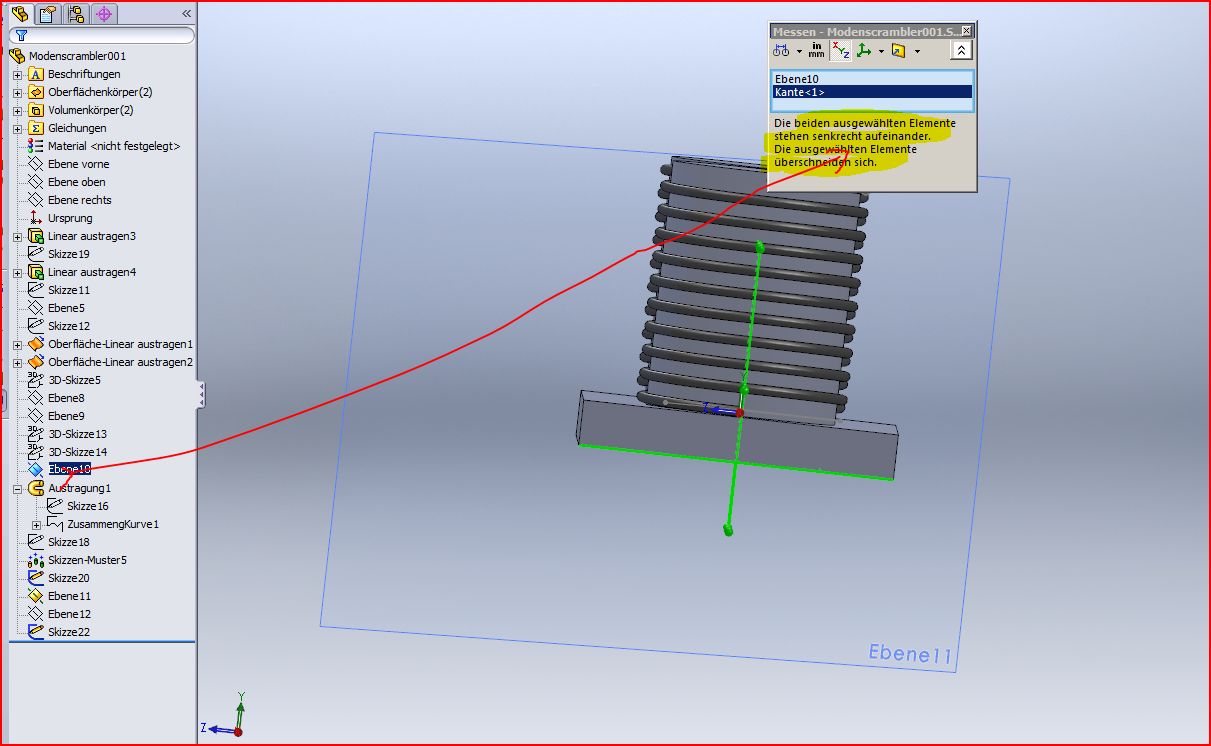Select ZusammengKurve1 composite curve
The height and width of the screenshot is (746, 1211).
point(113,524)
